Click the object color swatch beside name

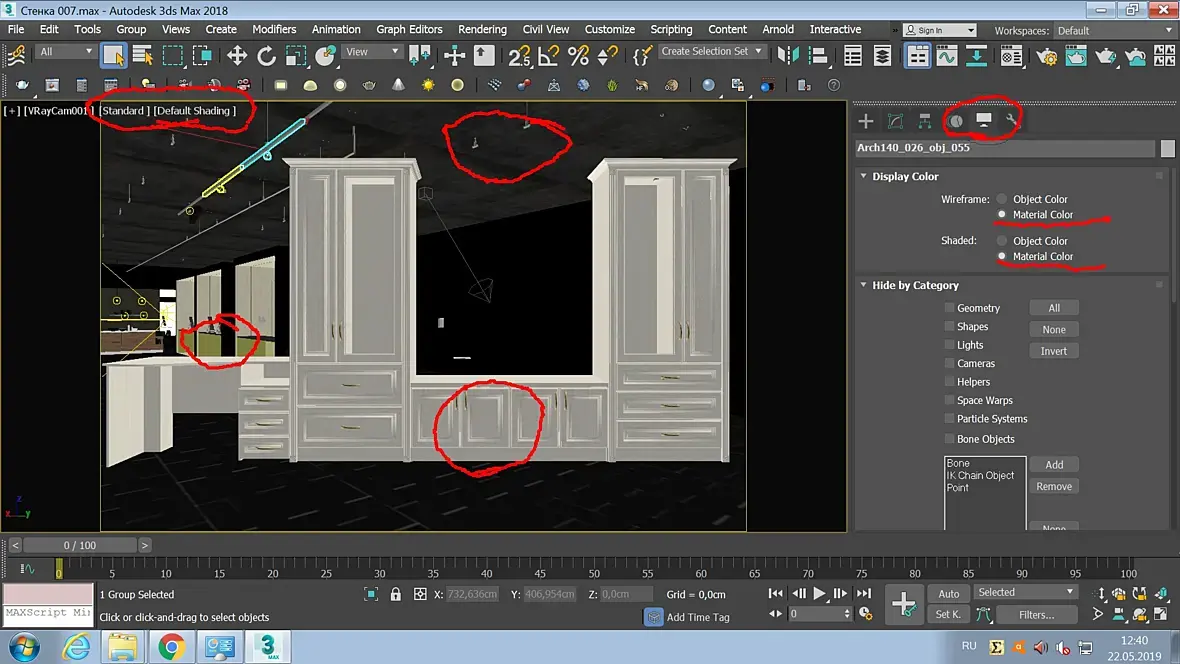pyautogui.click(x=1167, y=149)
